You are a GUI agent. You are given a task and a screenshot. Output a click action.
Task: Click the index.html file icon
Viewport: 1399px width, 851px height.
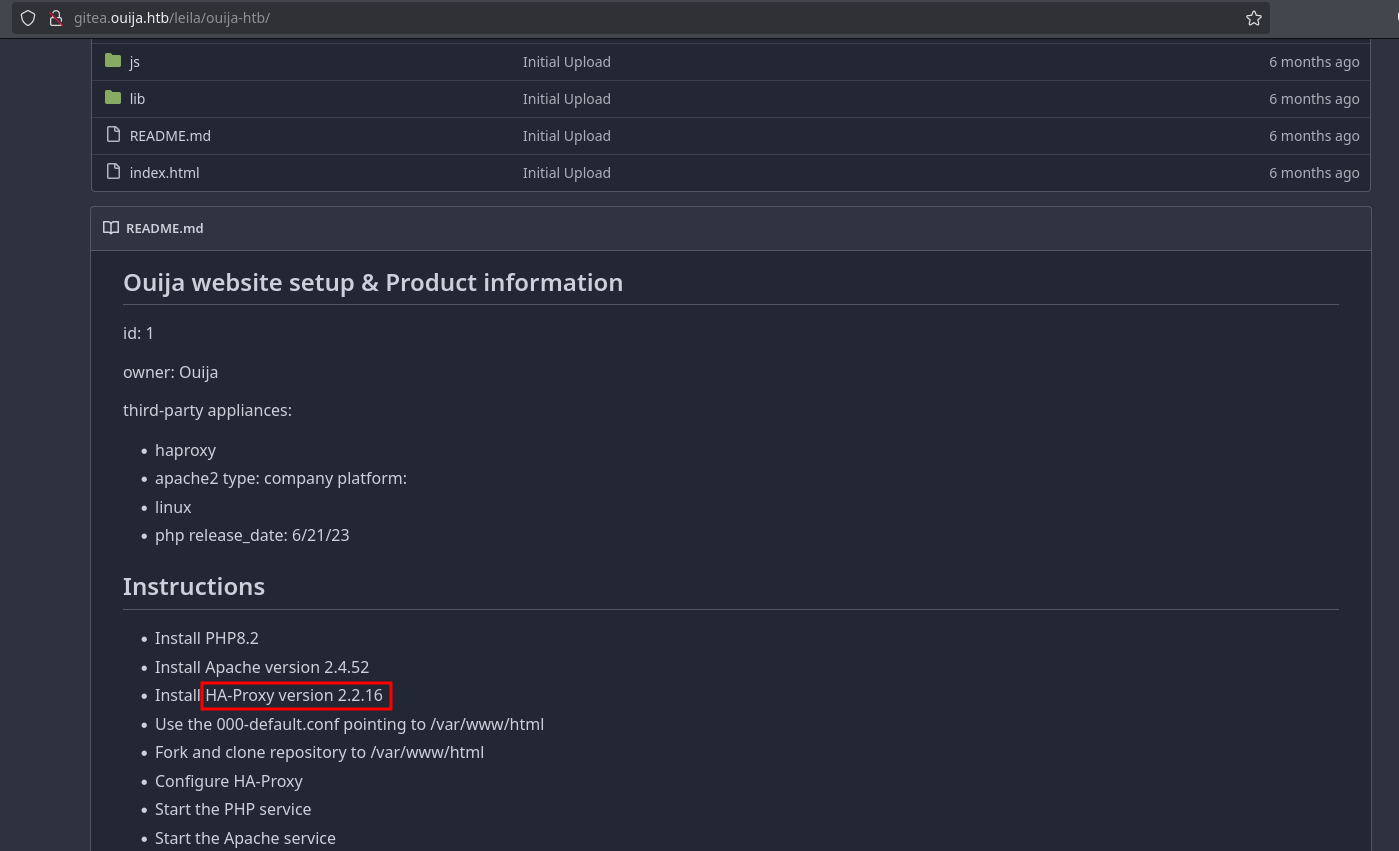tap(113, 172)
